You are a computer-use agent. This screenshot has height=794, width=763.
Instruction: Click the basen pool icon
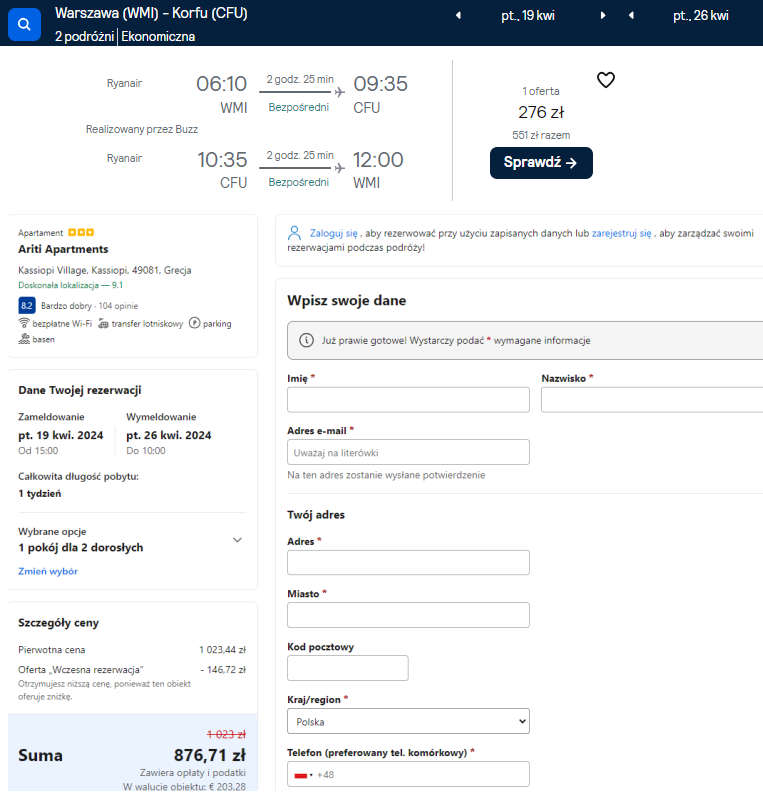(24, 339)
